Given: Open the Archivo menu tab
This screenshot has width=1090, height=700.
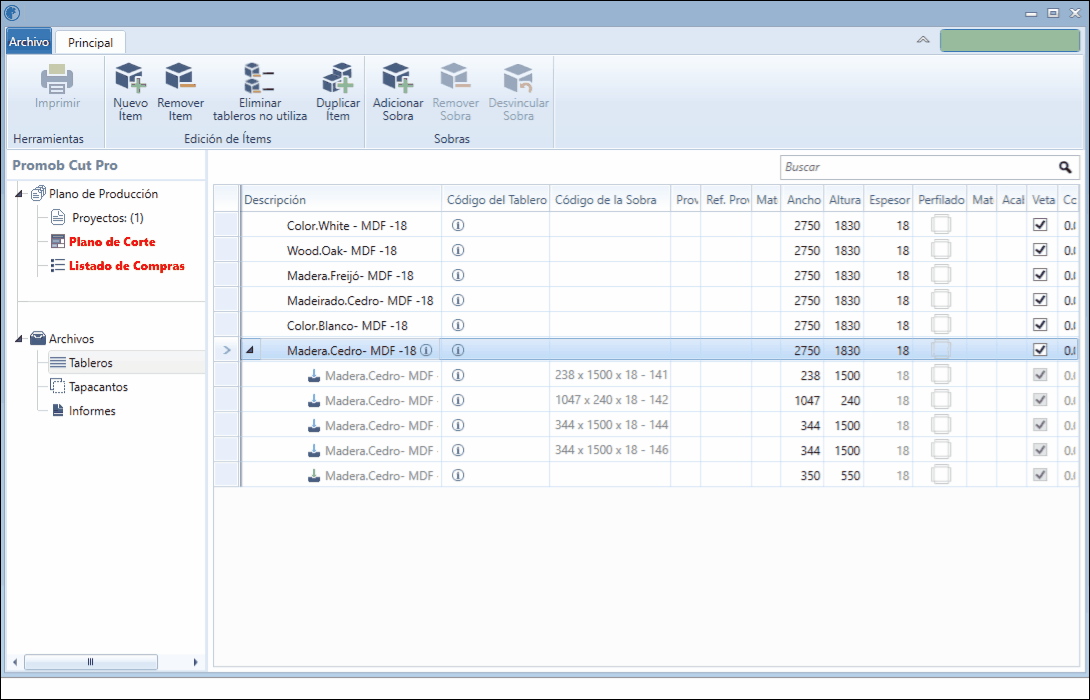Looking at the screenshot, I should (29, 42).
